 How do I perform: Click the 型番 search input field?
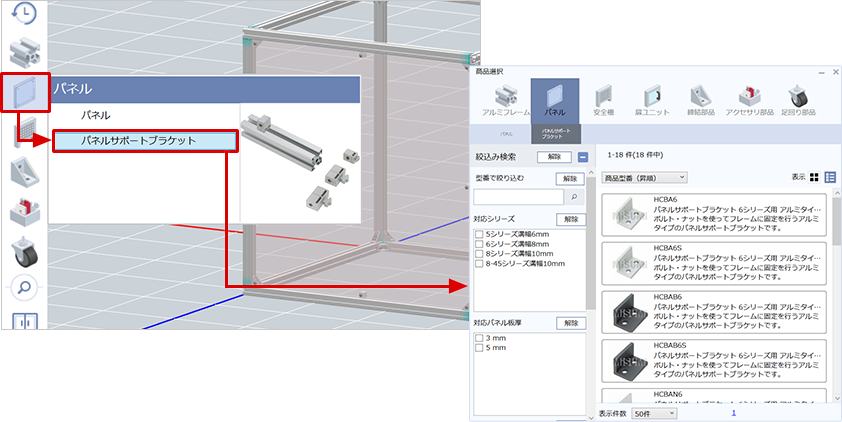pos(526,197)
